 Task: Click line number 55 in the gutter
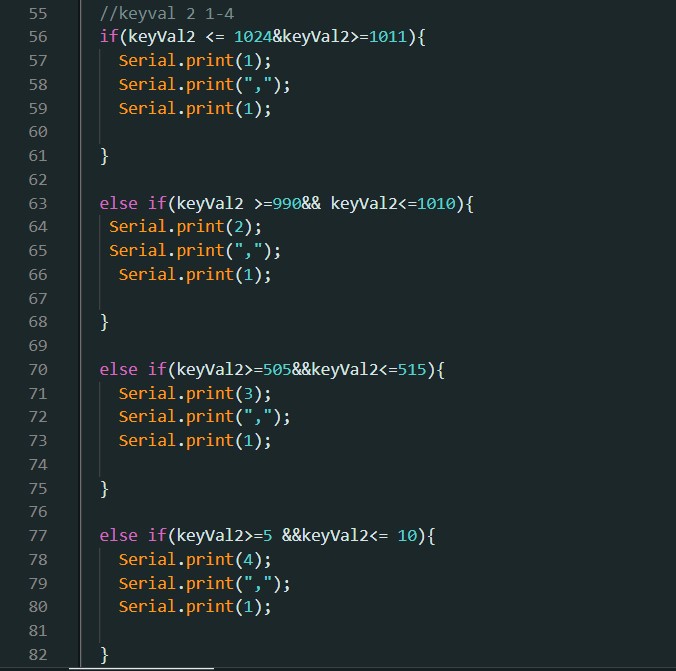[38, 14]
